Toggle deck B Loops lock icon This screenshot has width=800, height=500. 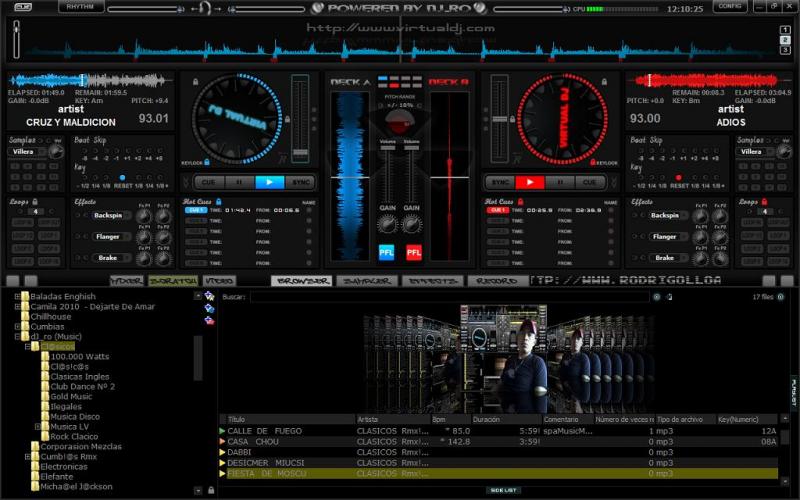tap(764, 202)
